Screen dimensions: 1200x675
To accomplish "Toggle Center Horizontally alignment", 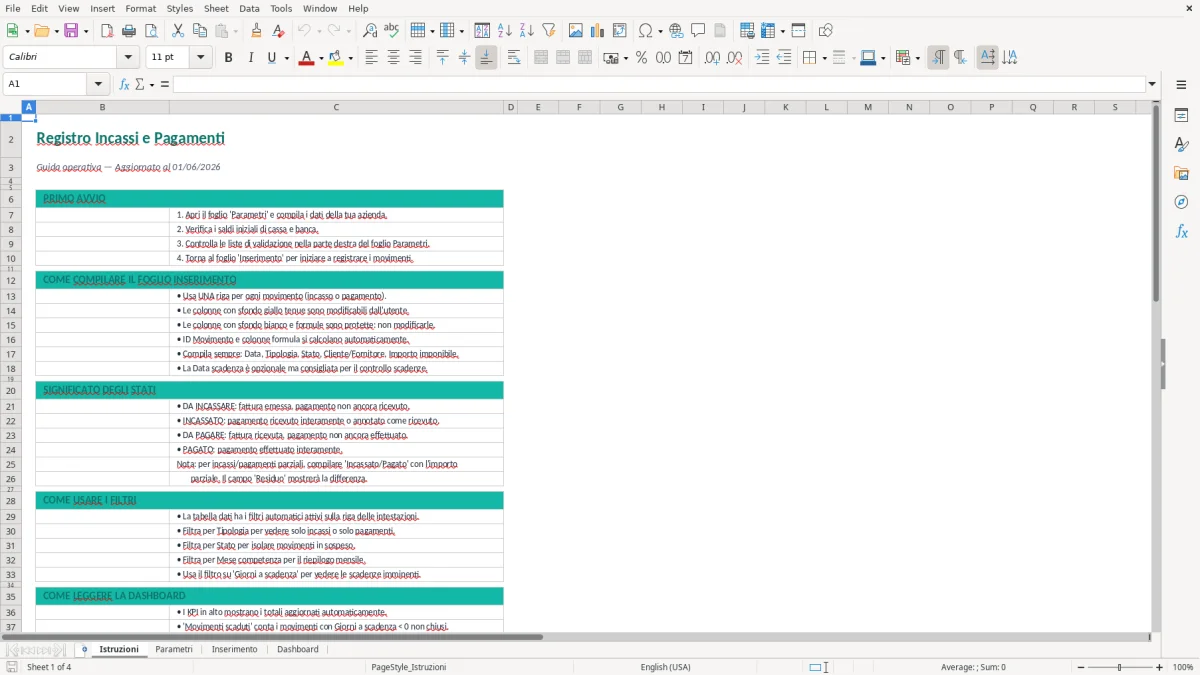I will click(394, 58).
